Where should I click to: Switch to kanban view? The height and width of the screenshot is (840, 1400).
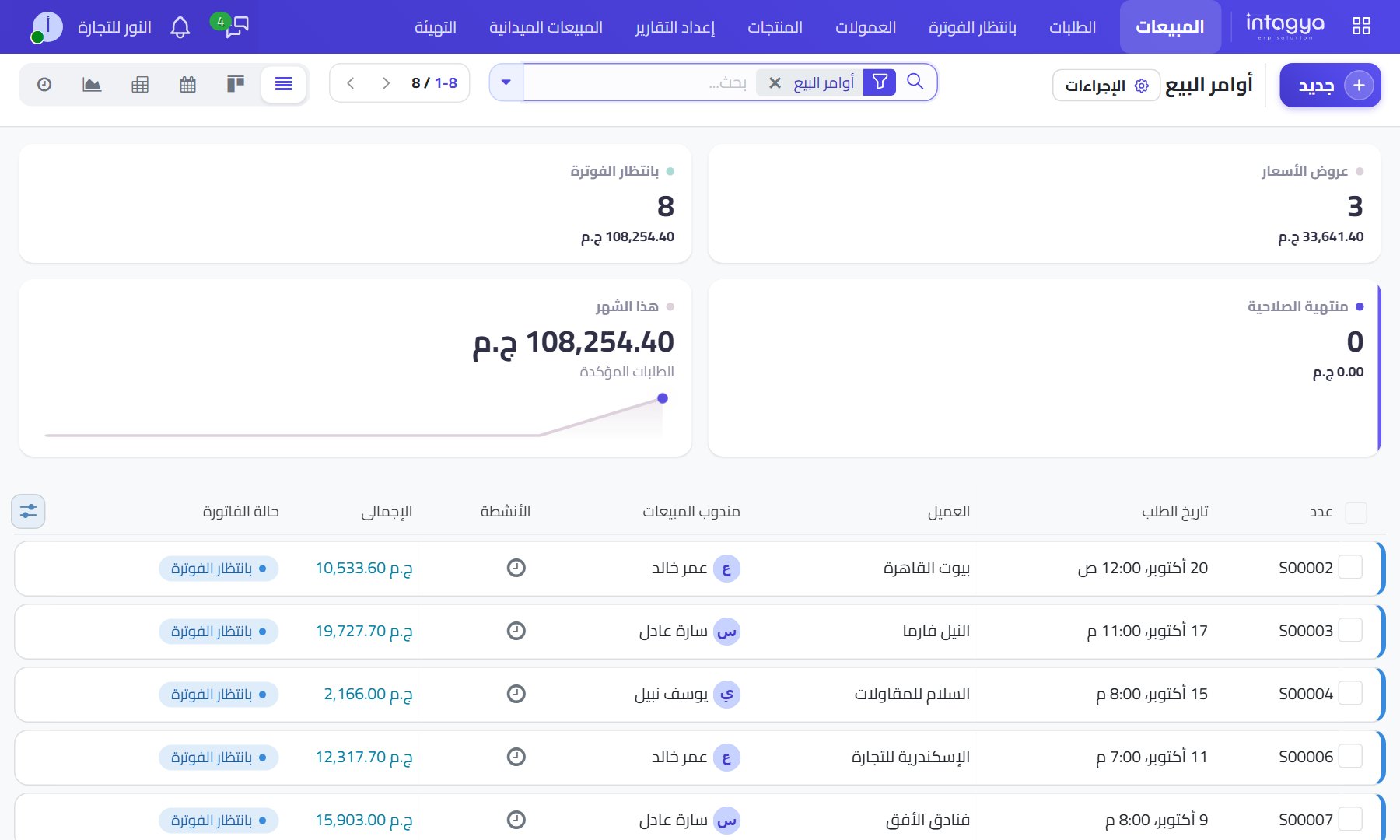click(236, 84)
